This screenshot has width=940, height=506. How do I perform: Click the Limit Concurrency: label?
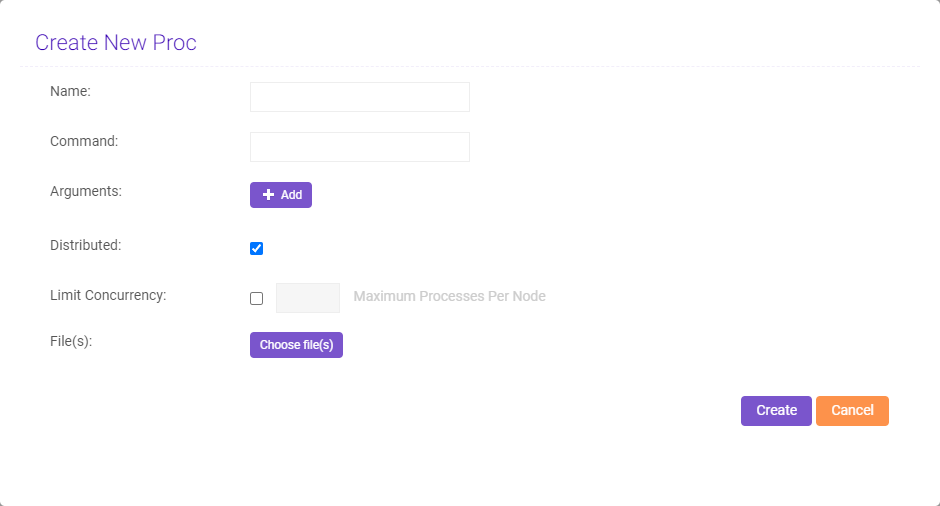pos(108,295)
